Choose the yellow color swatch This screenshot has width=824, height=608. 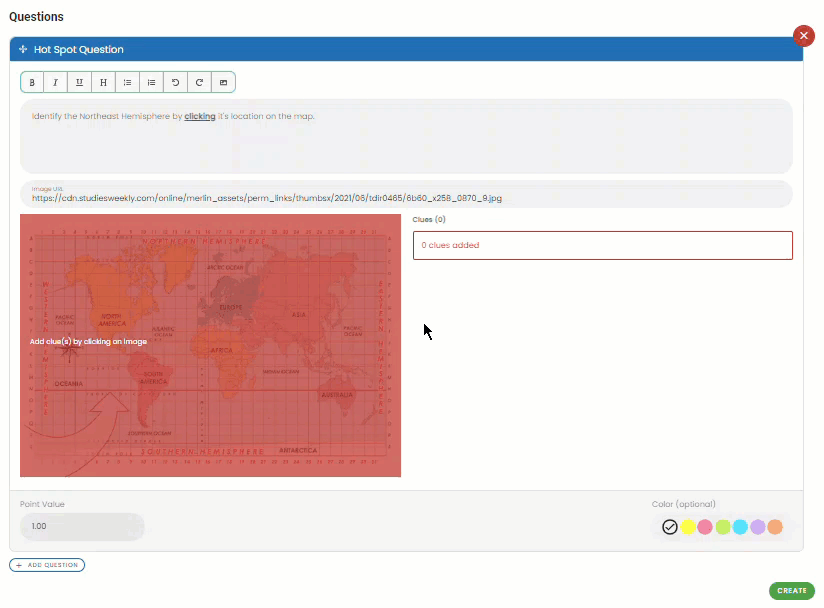tap(688, 527)
